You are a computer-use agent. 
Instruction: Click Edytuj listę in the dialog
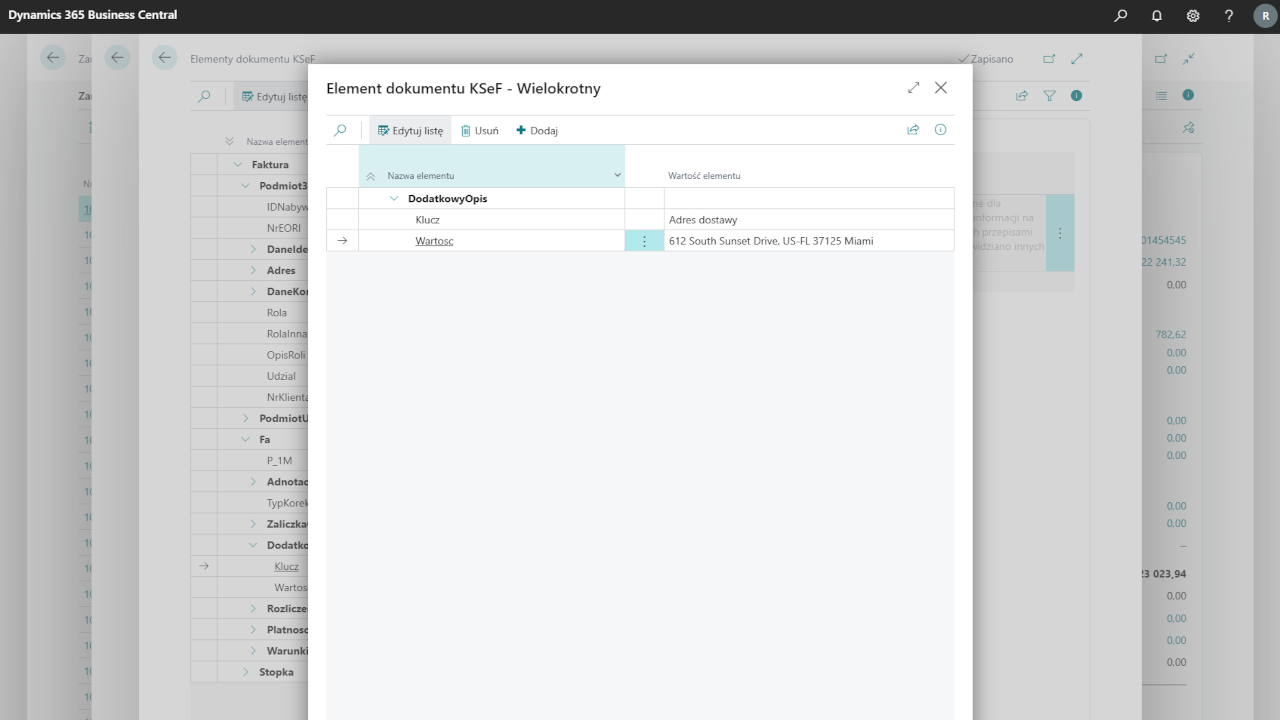click(410, 130)
